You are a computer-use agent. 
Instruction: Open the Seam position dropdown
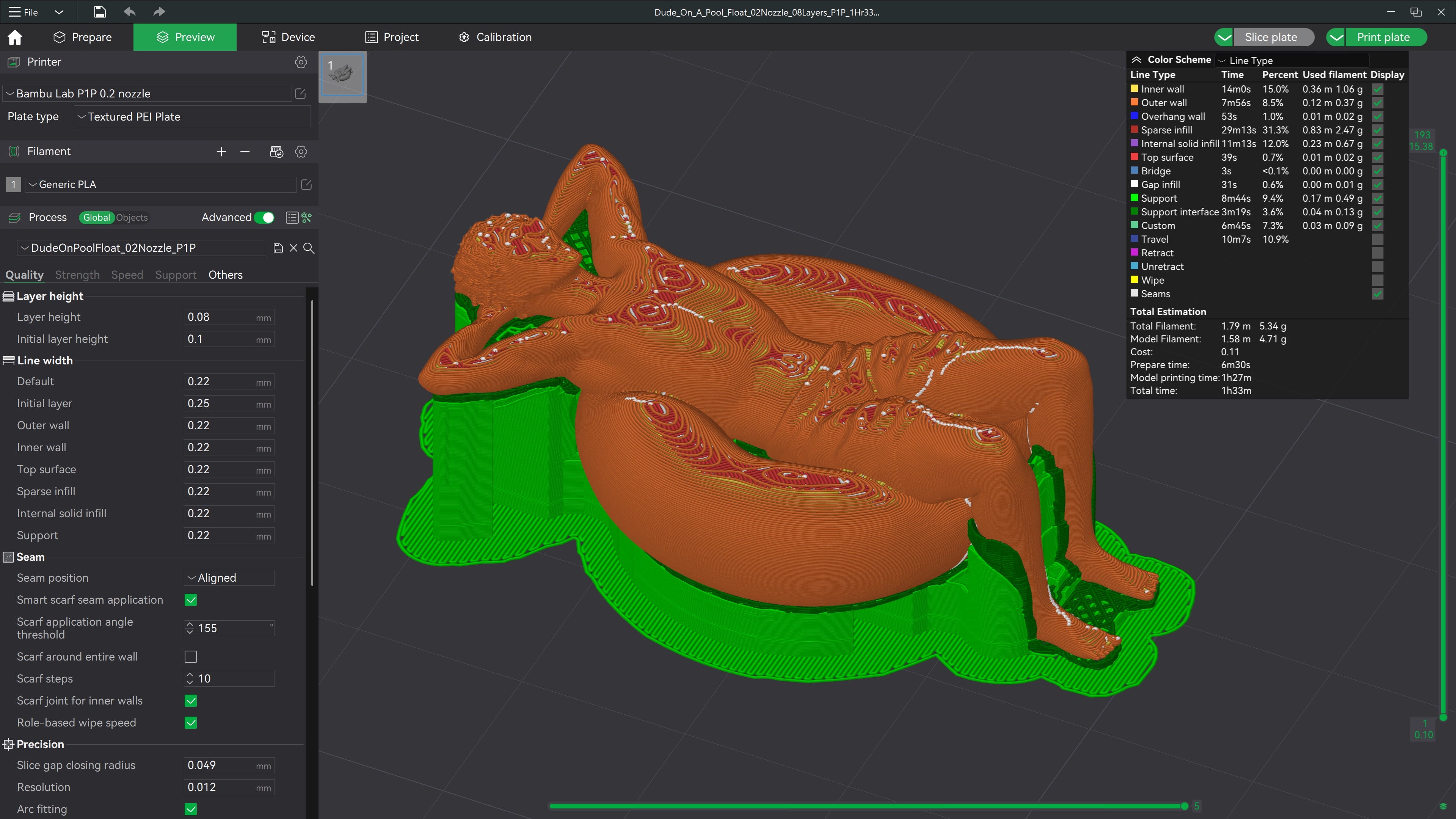tap(229, 577)
